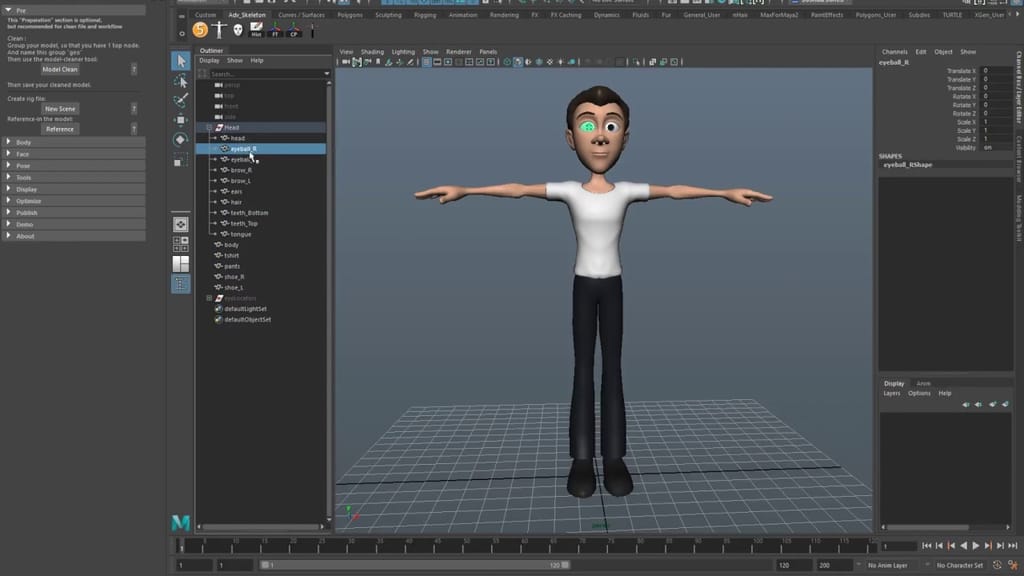Switch to the Anim layer tab

click(x=923, y=383)
